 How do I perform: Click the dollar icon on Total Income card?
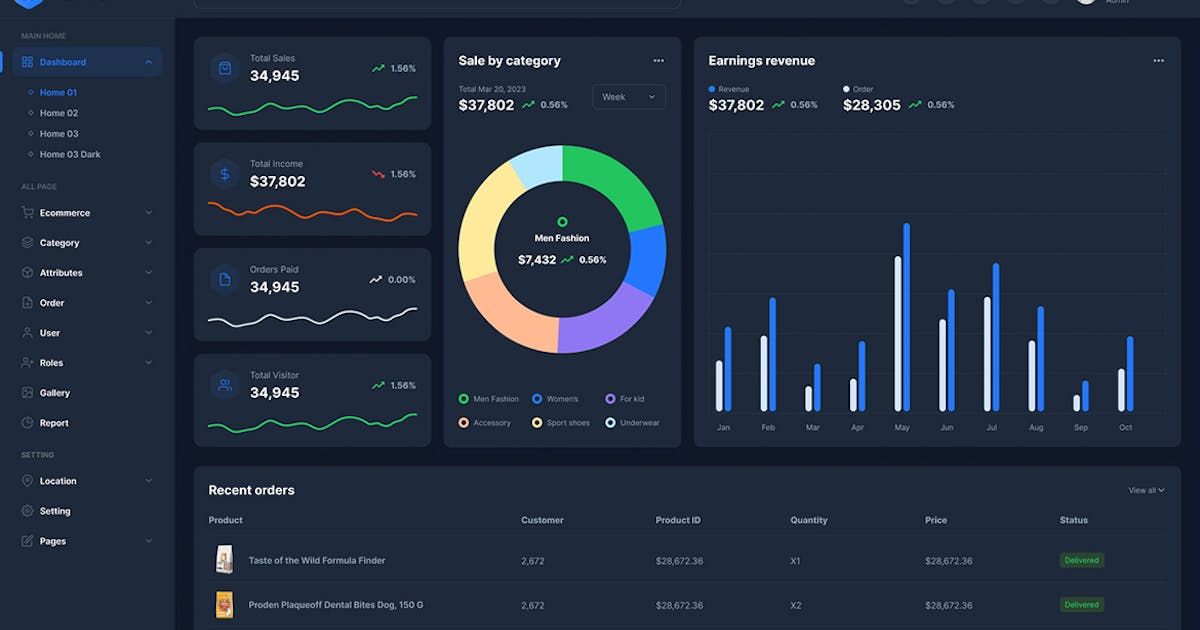pyautogui.click(x=223, y=174)
